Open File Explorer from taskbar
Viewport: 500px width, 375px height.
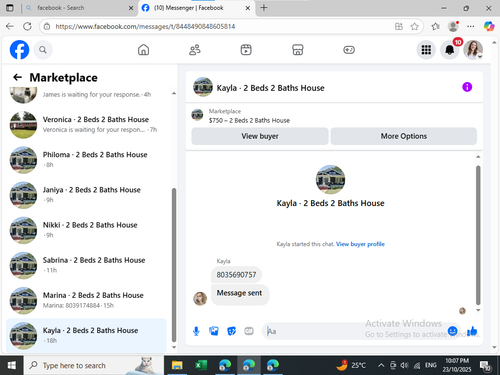tap(177, 366)
